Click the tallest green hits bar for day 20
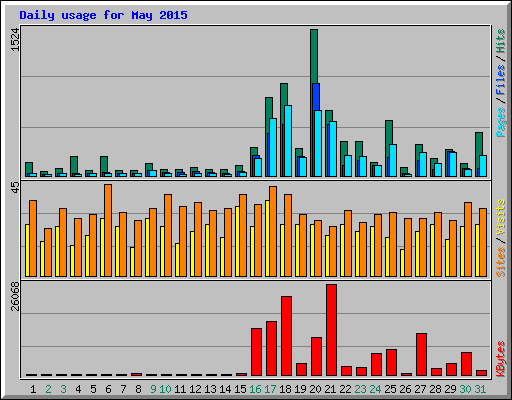 [x=314, y=57]
